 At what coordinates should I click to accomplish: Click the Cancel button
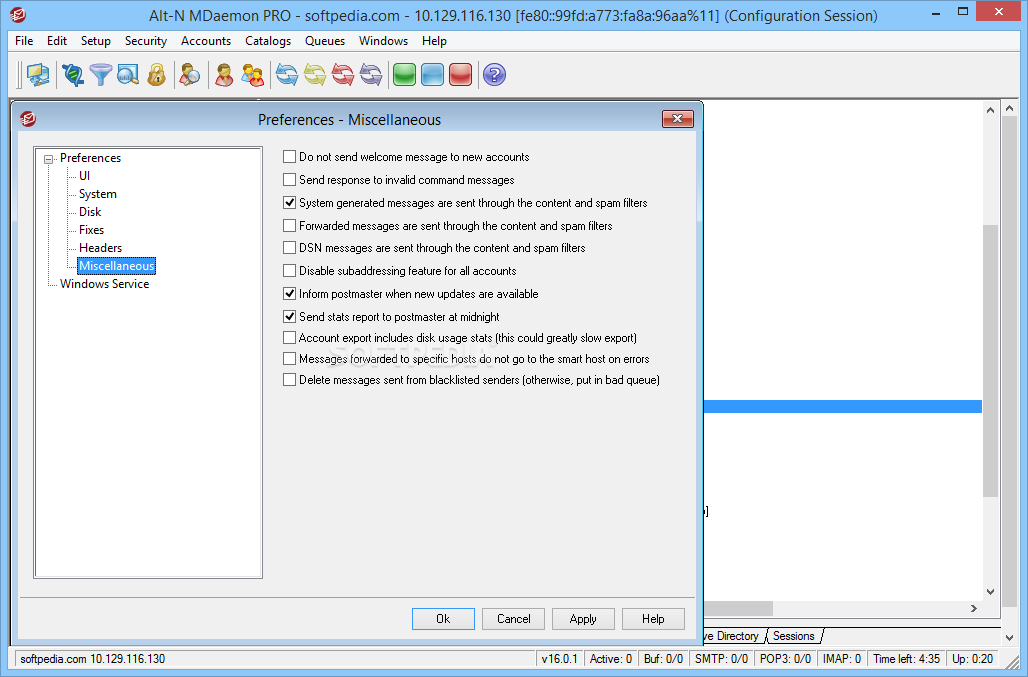click(513, 619)
